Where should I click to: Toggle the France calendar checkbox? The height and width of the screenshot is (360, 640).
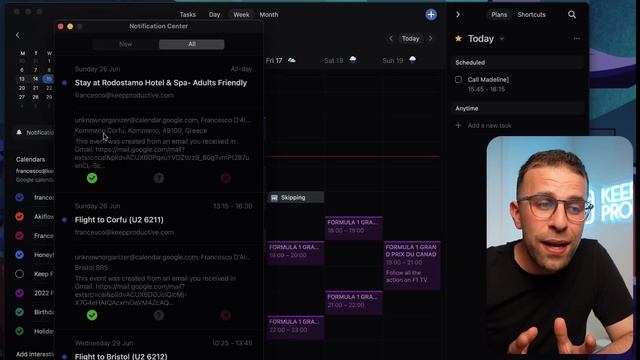20,236
